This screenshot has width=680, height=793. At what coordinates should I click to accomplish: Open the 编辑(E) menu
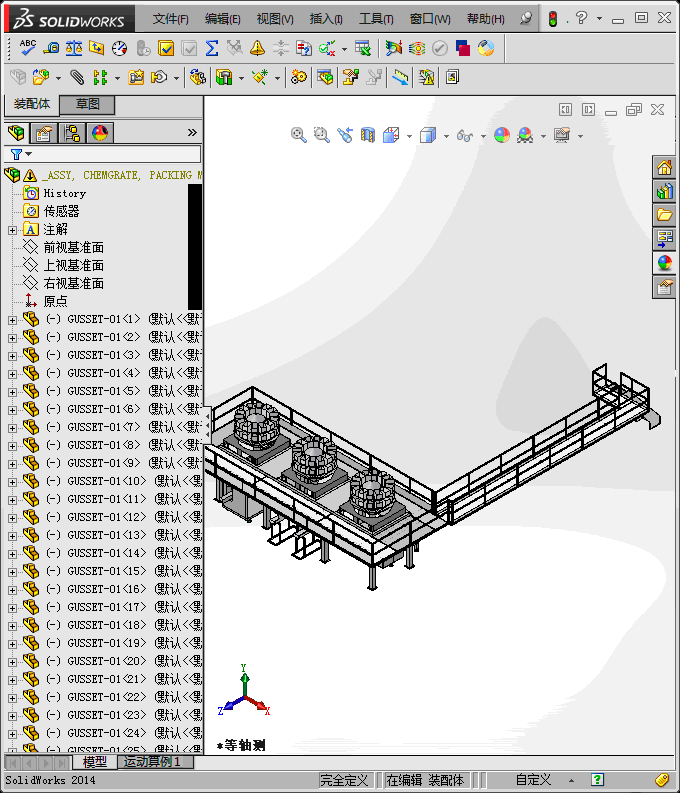222,19
